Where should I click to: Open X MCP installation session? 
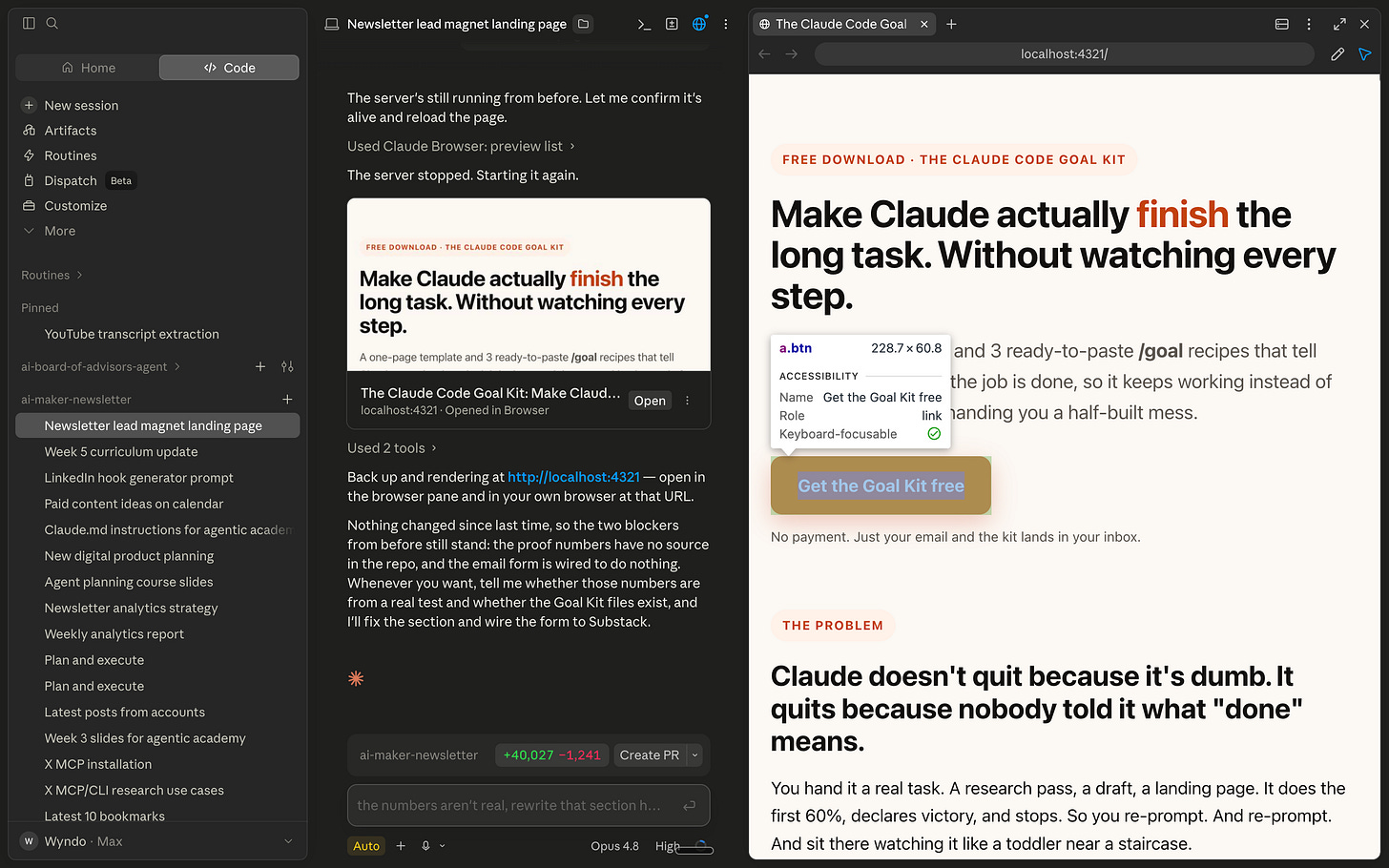[x=98, y=764]
